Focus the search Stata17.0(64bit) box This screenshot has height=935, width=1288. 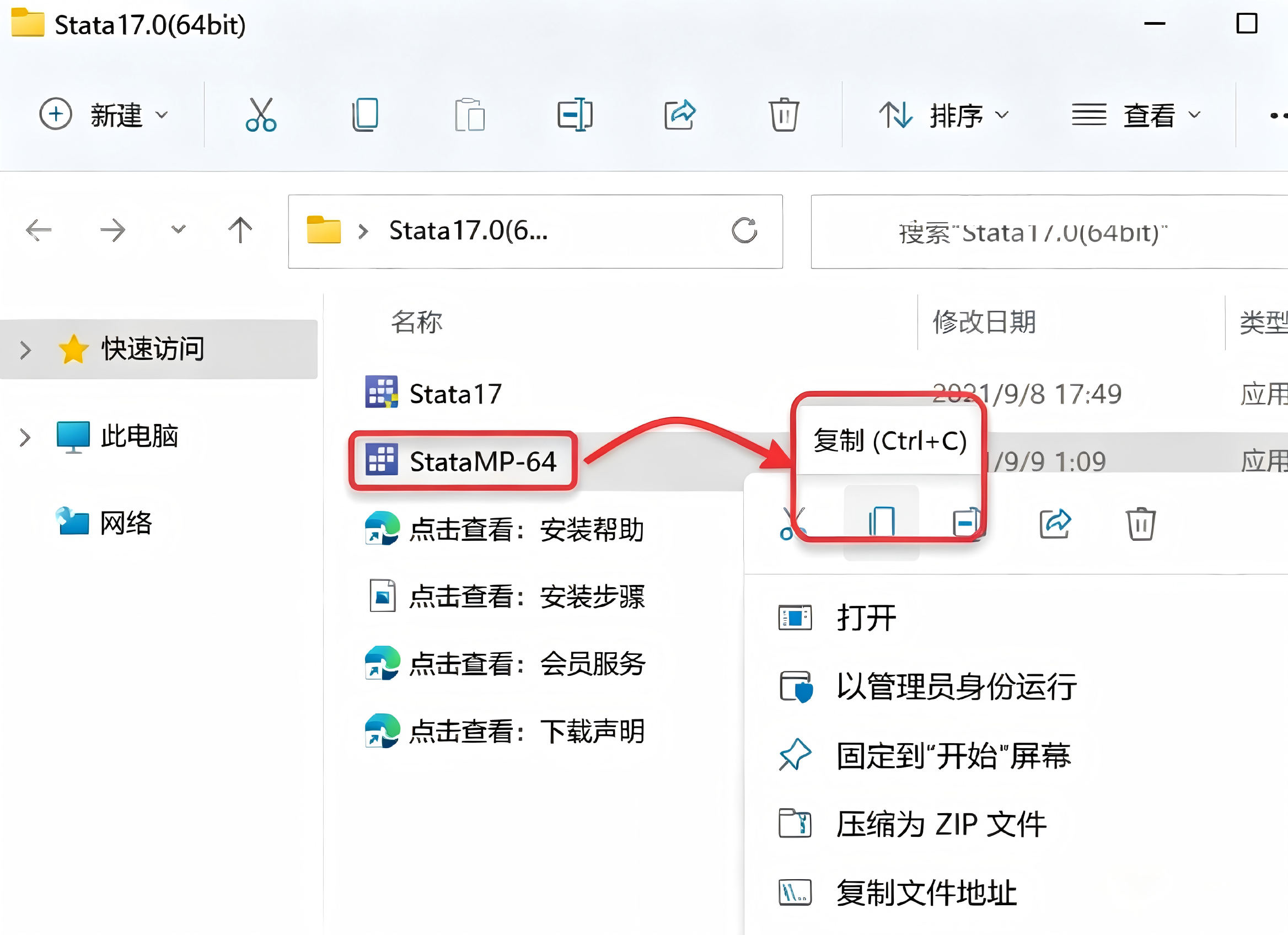(x=1049, y=232)
